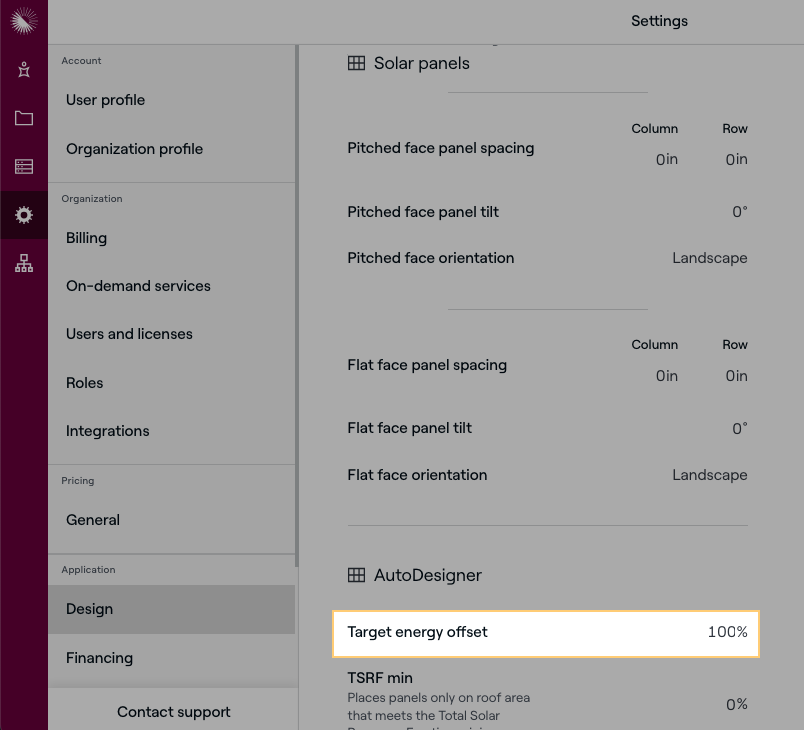
Task: Click the Aurora sunburst logo icon
Action: click(24, 20)
